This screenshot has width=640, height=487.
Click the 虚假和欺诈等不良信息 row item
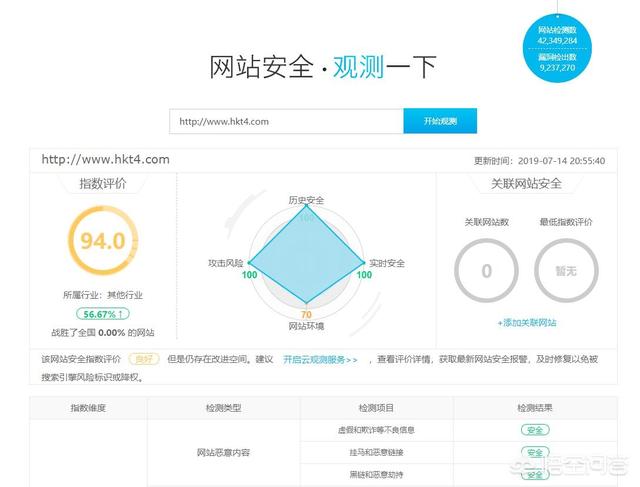[x=376, y=430]
